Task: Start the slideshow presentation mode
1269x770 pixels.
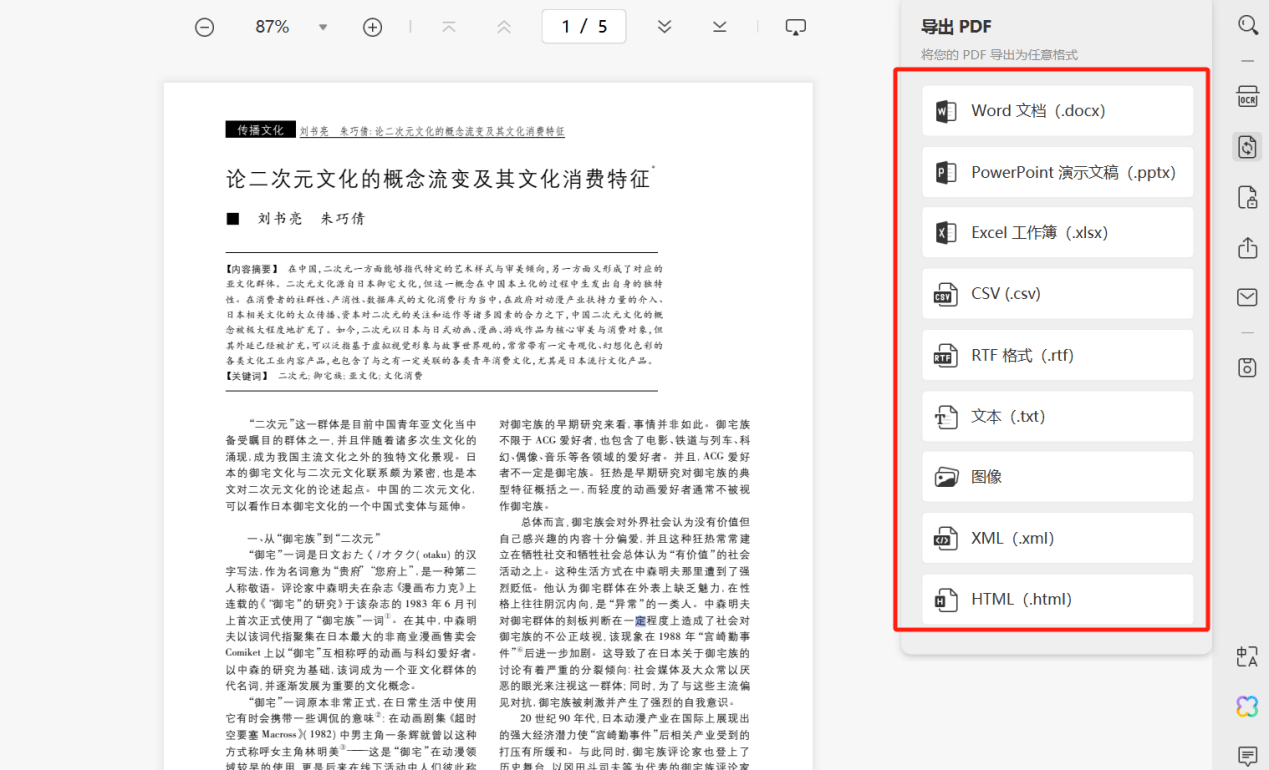Action: [795, 27]
